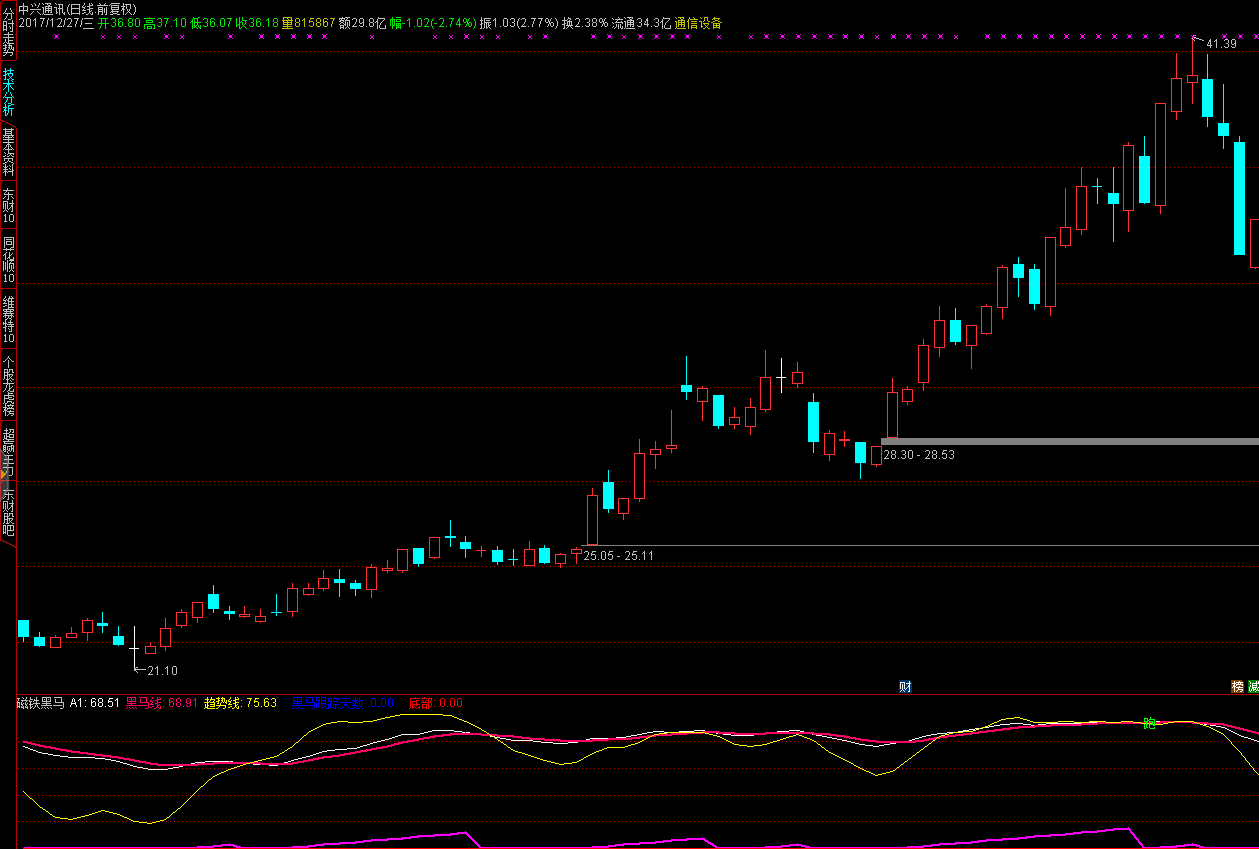The height and width of the screenshot is (849, 1259).
Task: Click the red 黑马线 68.91 label
Action: [x=161, y=703]
